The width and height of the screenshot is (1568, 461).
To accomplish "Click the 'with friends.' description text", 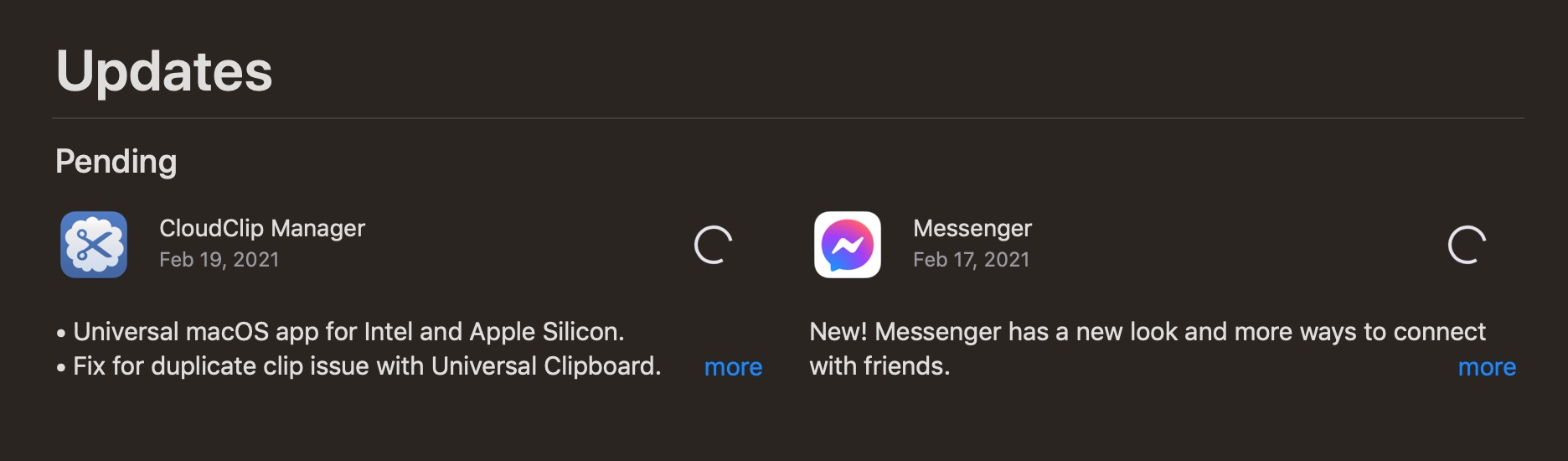I will coord(879,366).
